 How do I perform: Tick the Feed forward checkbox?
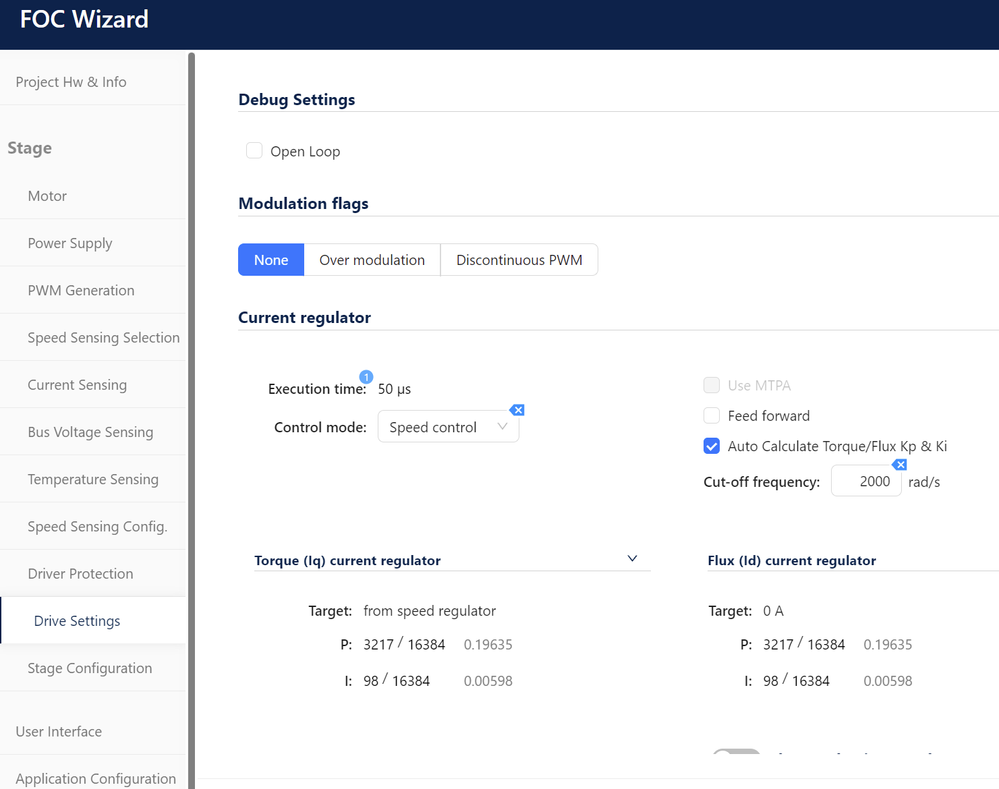click(712, 415)
